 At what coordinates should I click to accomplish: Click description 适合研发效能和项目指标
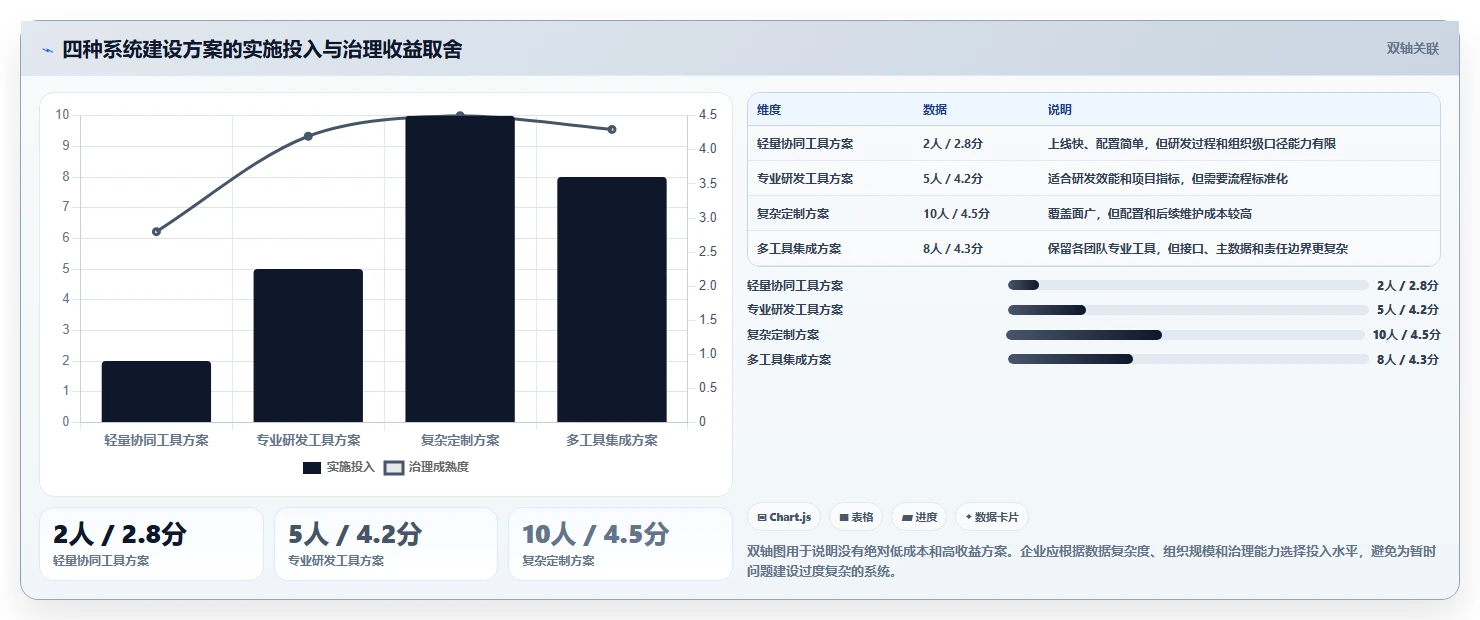(x=1167, y=178)
